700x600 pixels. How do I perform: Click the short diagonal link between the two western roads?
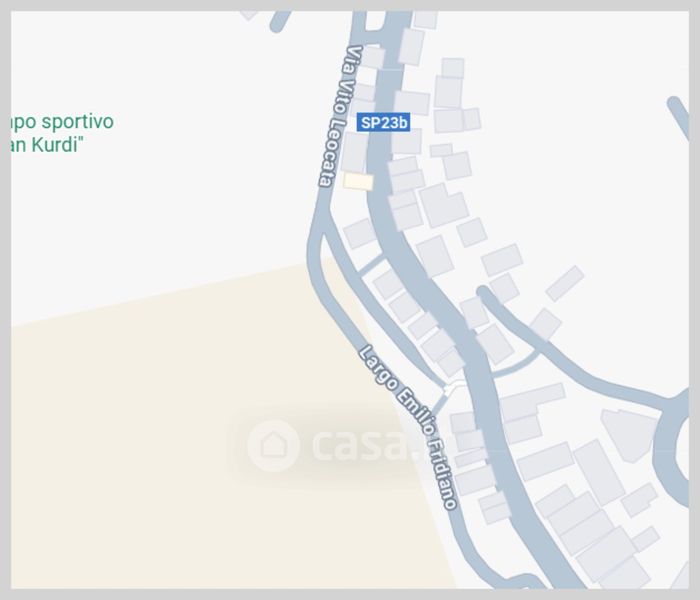coord(371,265)
